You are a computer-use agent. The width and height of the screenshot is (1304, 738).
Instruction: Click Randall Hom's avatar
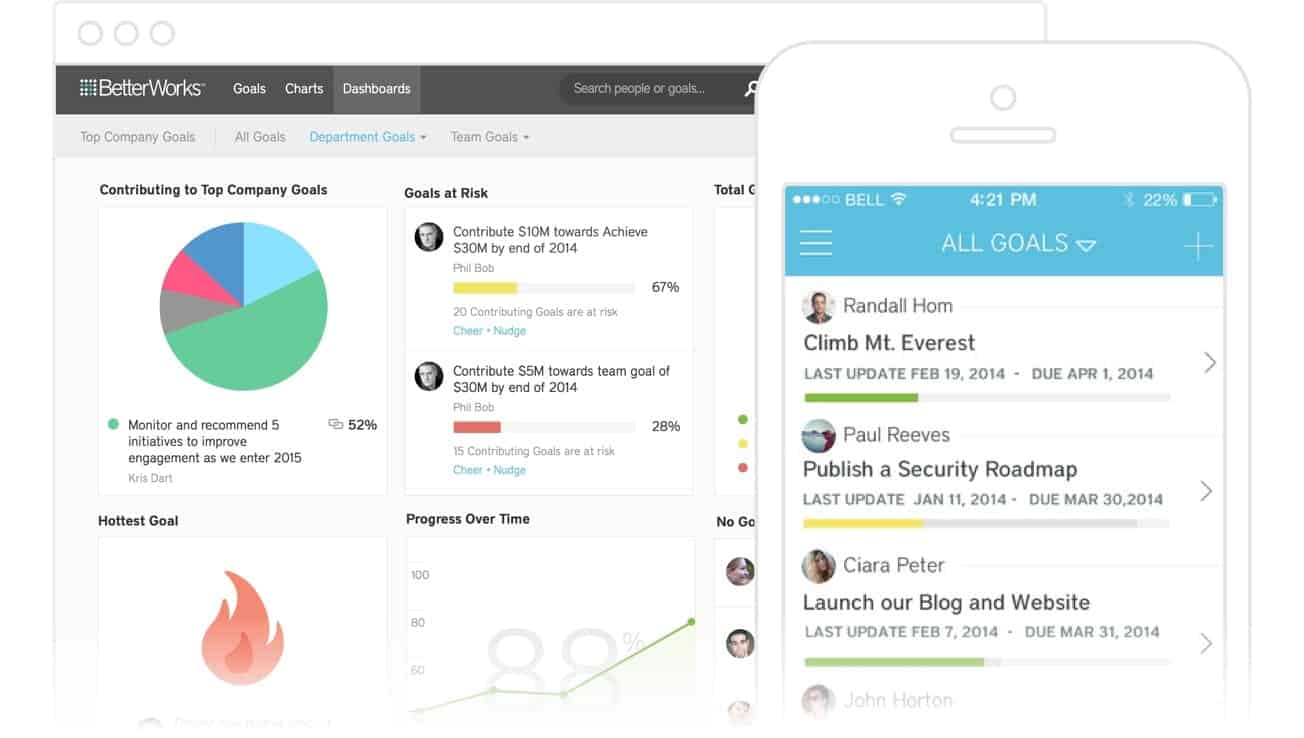tap(818, 307)
